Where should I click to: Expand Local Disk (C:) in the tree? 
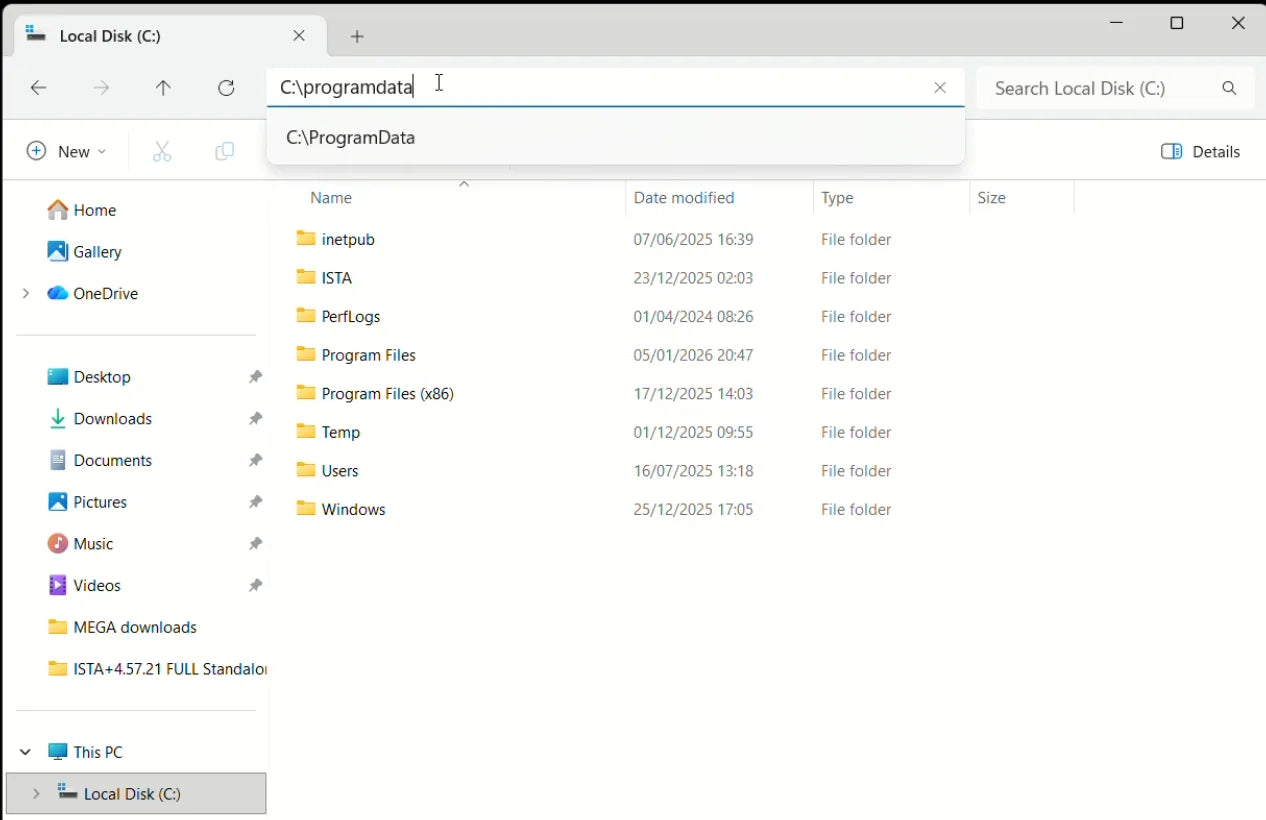click(36, 794)
